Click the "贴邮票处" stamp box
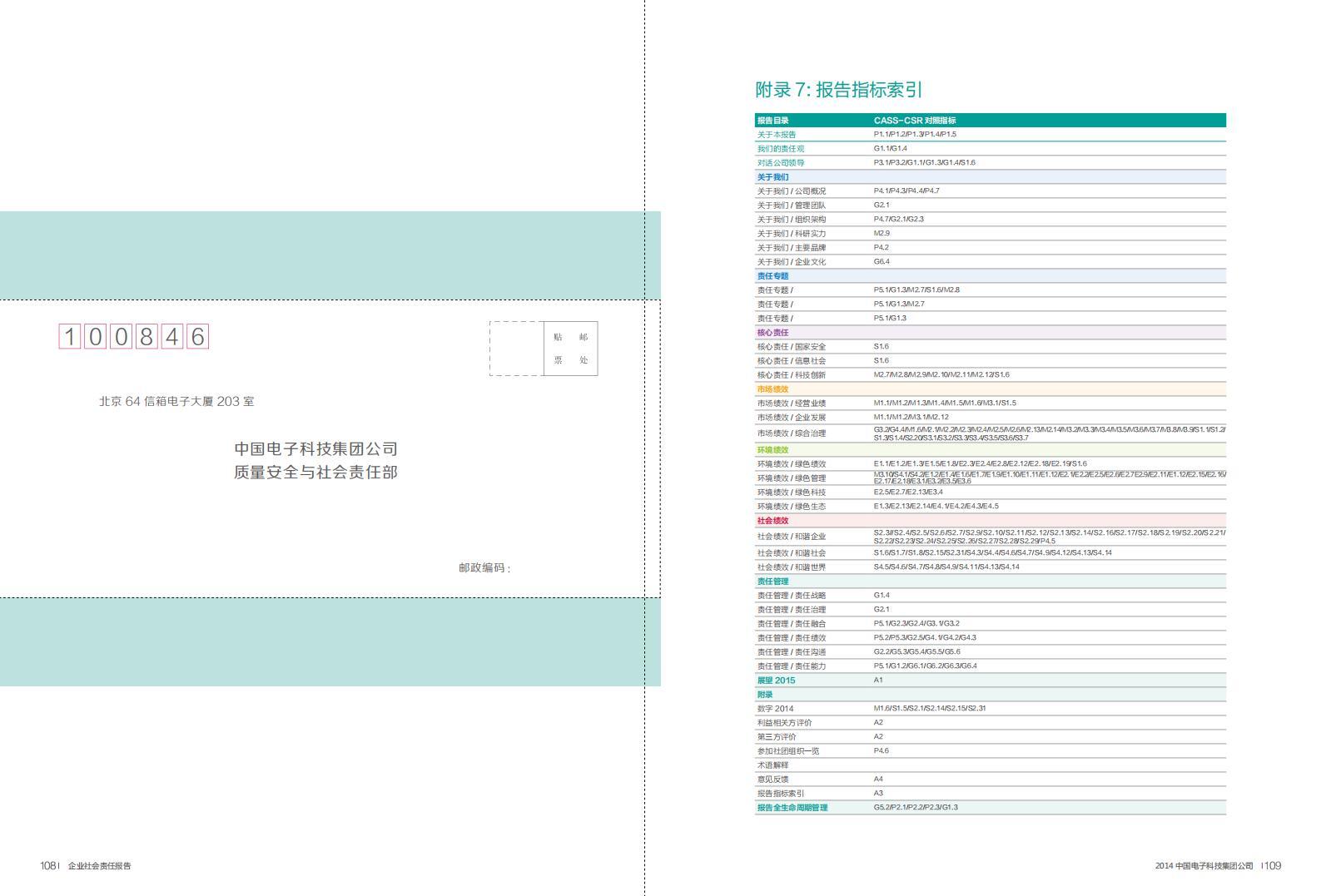Image resolution: width=1321 pixels, height=896 pixels. tap(570, 349)
